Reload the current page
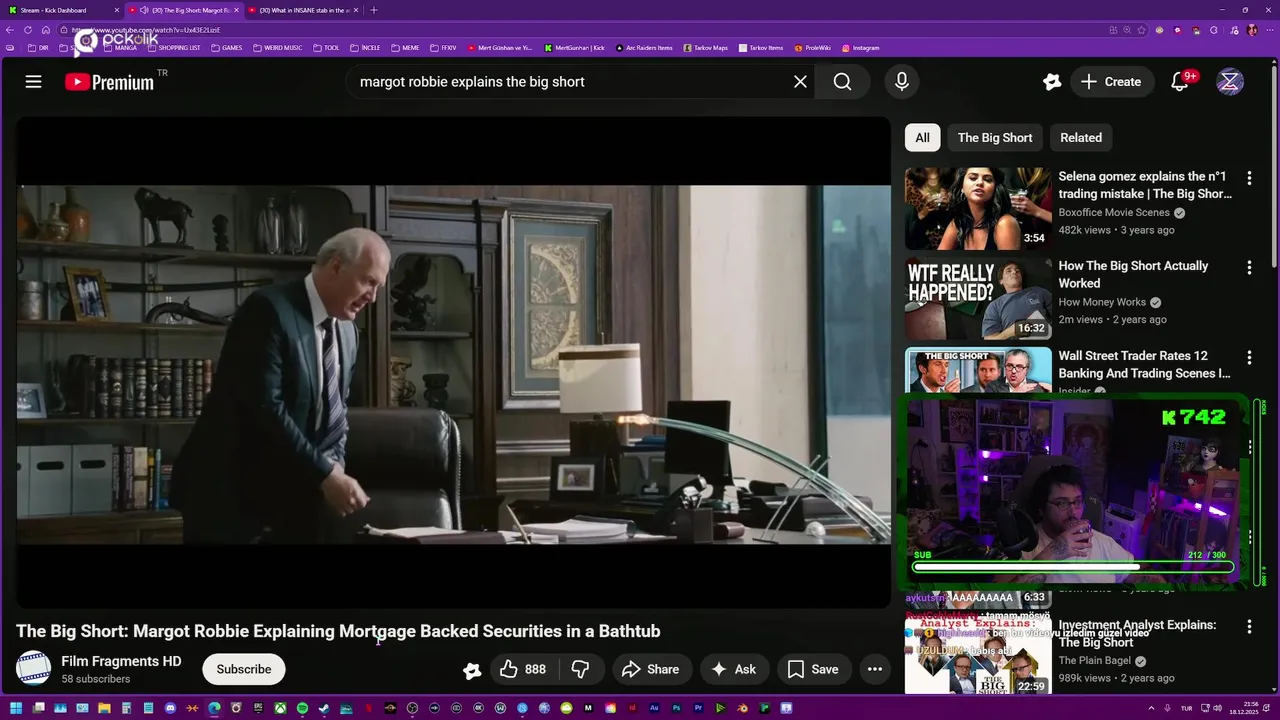Screen dimensions: 1280x720 [x=28, y=30]
